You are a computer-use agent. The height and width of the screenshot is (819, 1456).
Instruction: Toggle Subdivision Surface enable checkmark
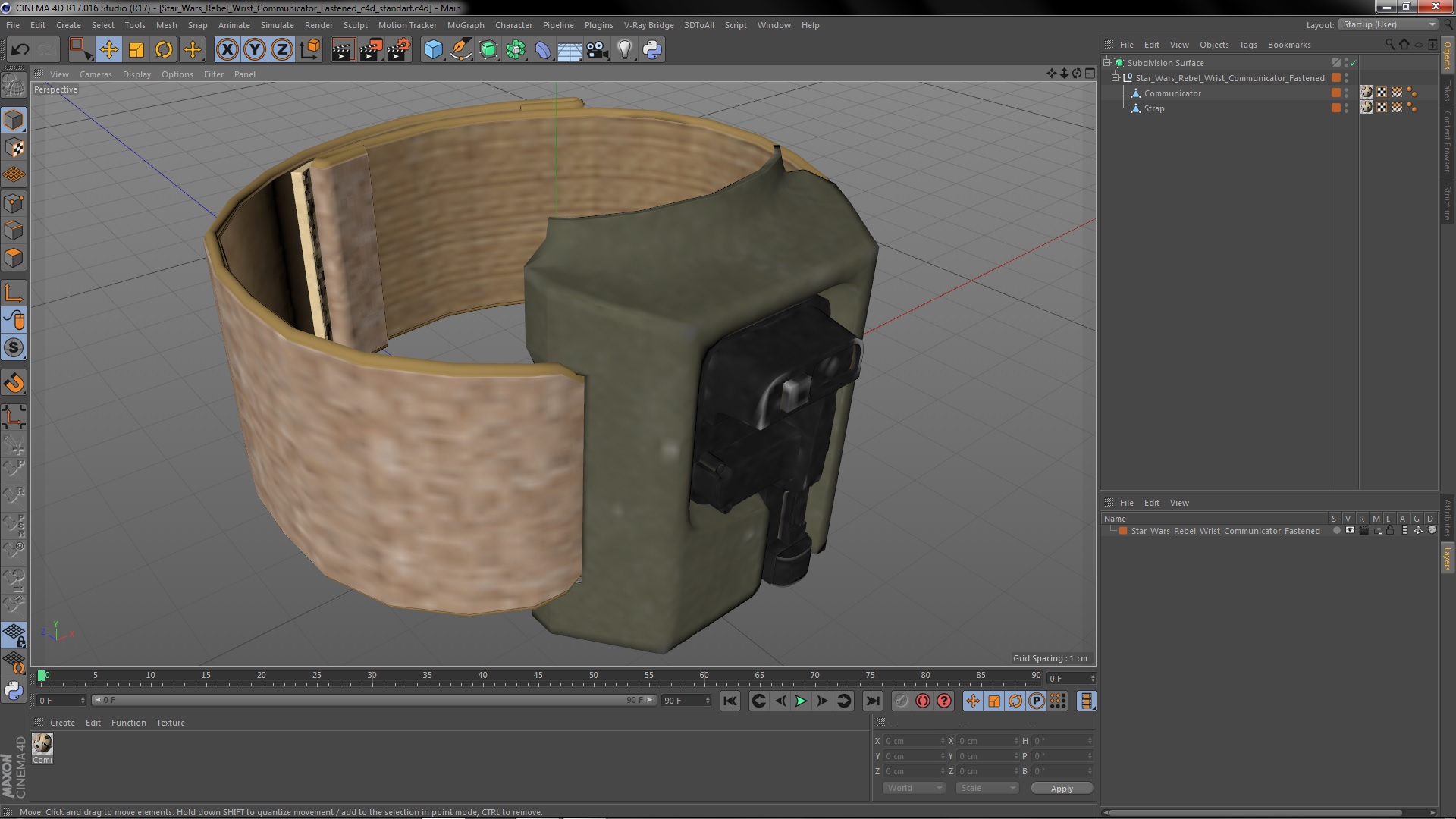coord(1354,63)
